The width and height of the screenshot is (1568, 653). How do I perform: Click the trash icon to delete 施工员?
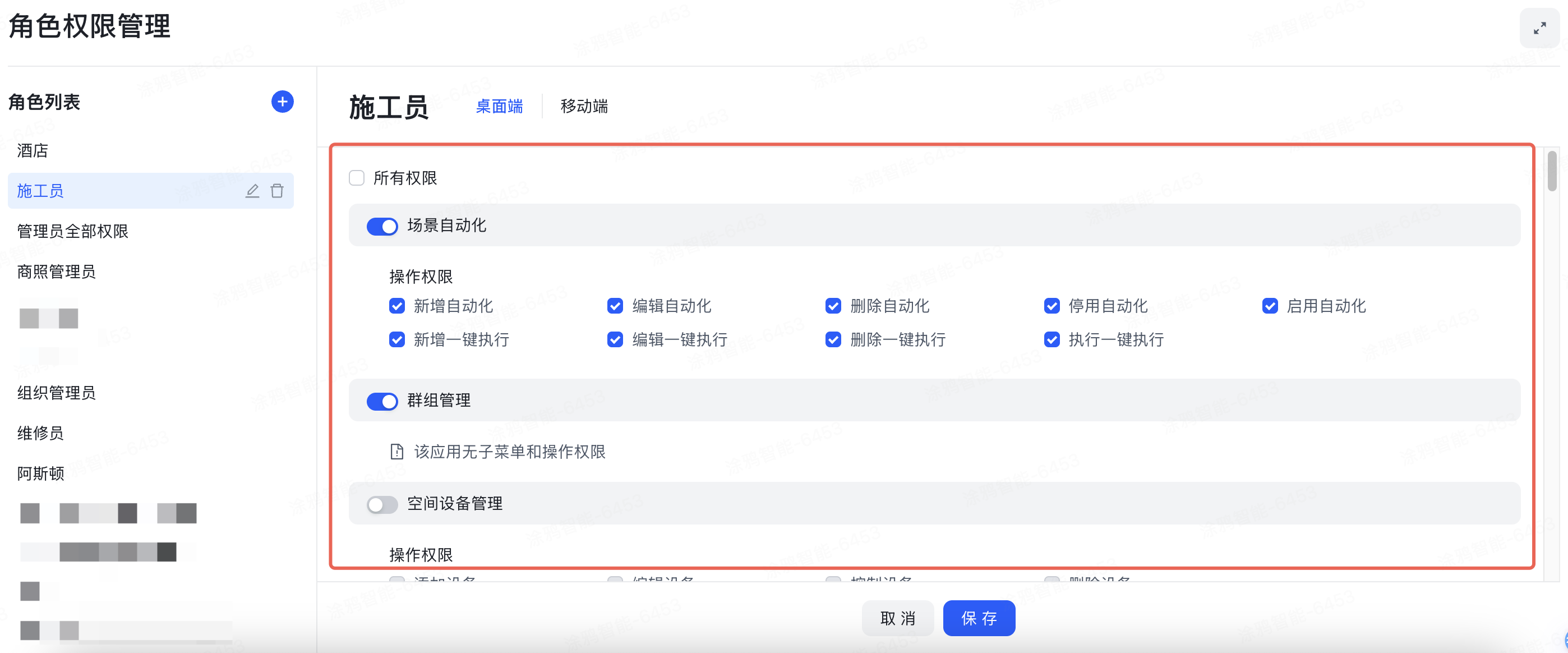[x=278, y=191]
